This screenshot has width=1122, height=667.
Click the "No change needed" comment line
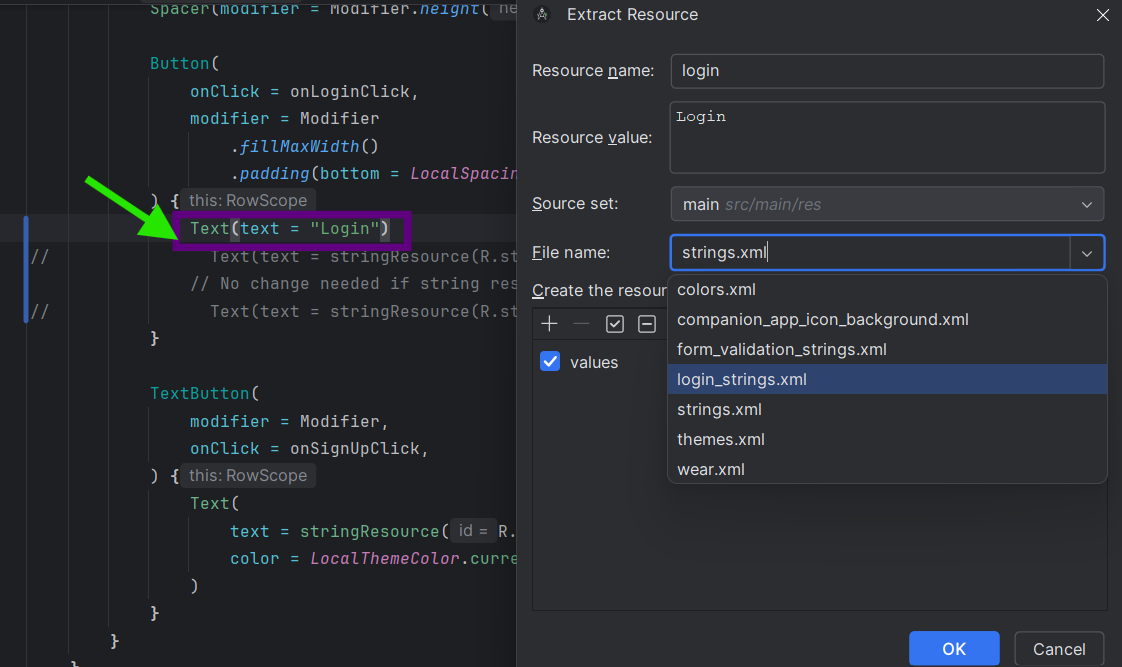pos(353,284)
